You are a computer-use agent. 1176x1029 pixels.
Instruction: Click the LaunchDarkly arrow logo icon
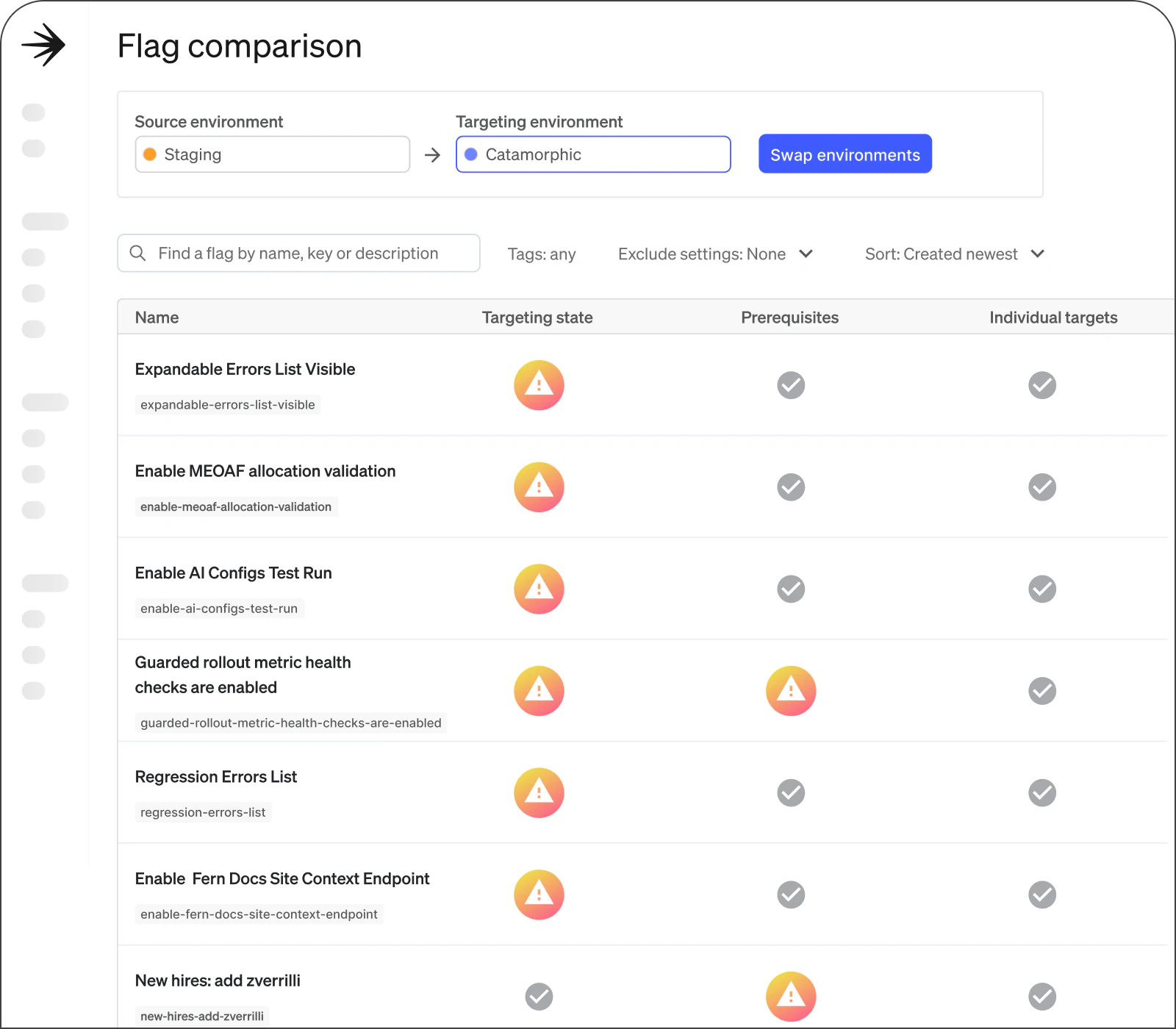click(x=43, y=45)
